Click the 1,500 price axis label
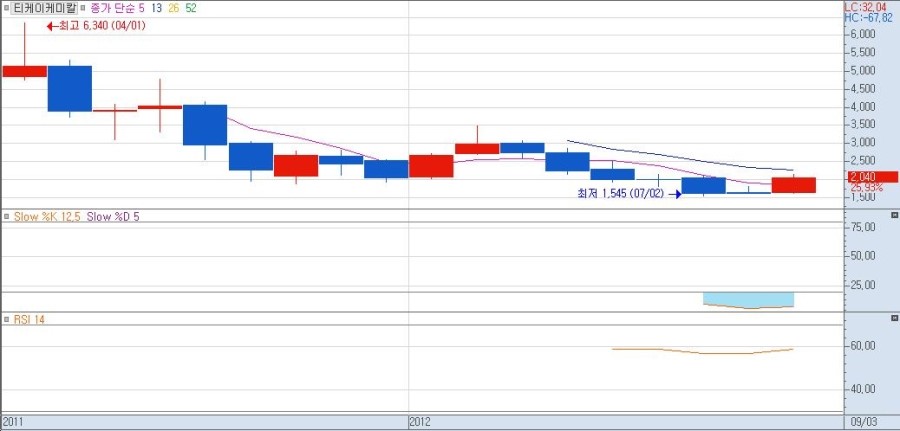Image resolution: width=900 pixels, height=431 pixels. pyautogui.click(x=863, y=197)
